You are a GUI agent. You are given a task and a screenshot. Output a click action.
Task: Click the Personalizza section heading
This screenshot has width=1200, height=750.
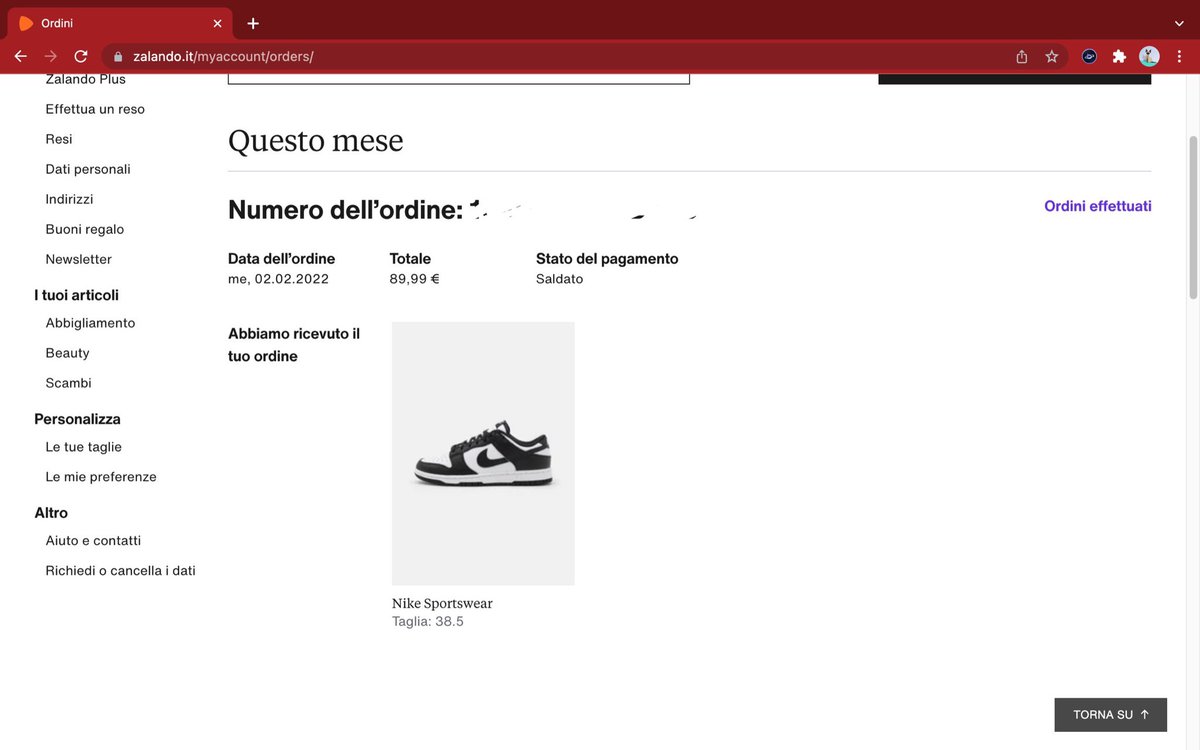click(x=77, y=419)
